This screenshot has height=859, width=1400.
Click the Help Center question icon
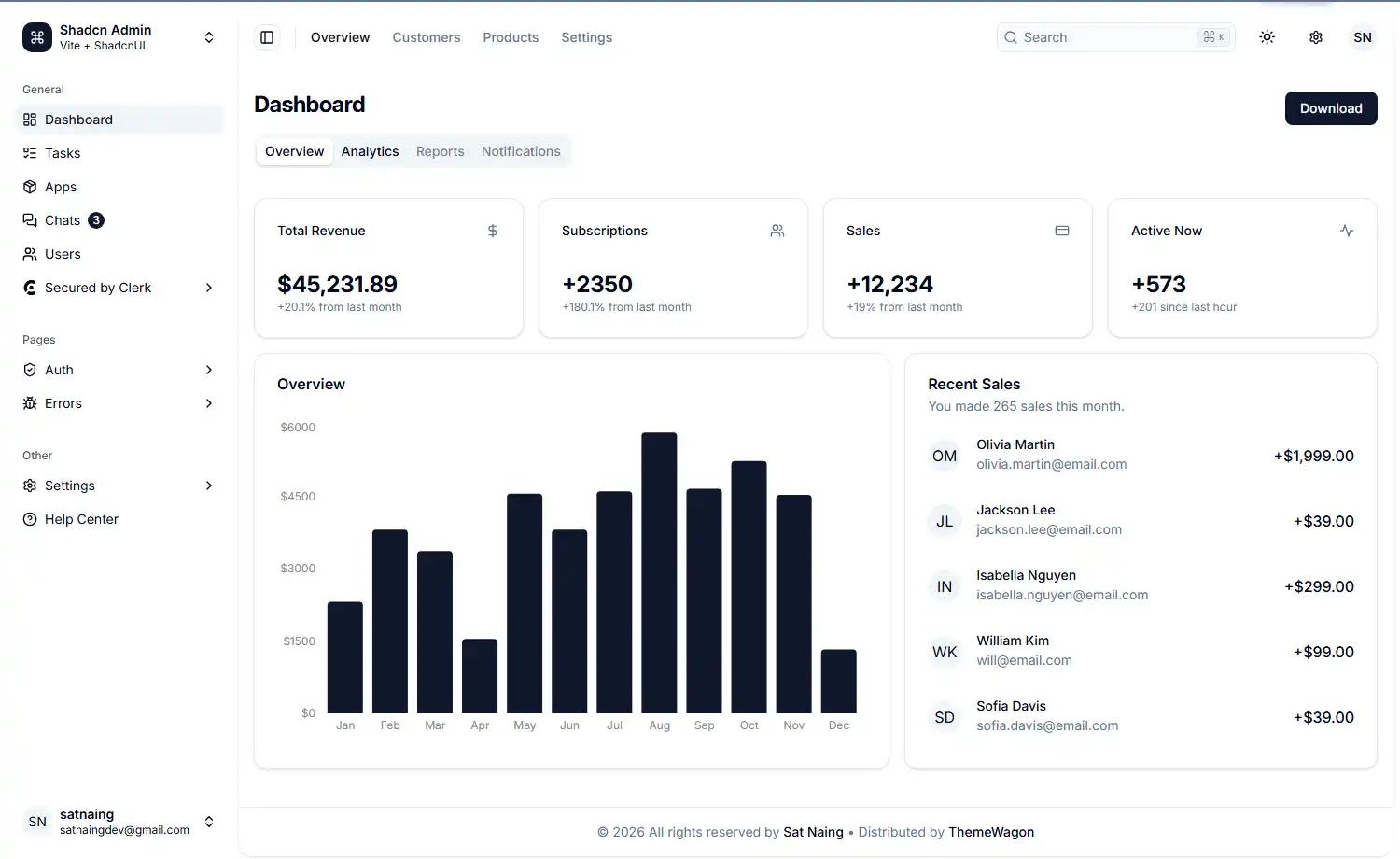pos(30,519)
